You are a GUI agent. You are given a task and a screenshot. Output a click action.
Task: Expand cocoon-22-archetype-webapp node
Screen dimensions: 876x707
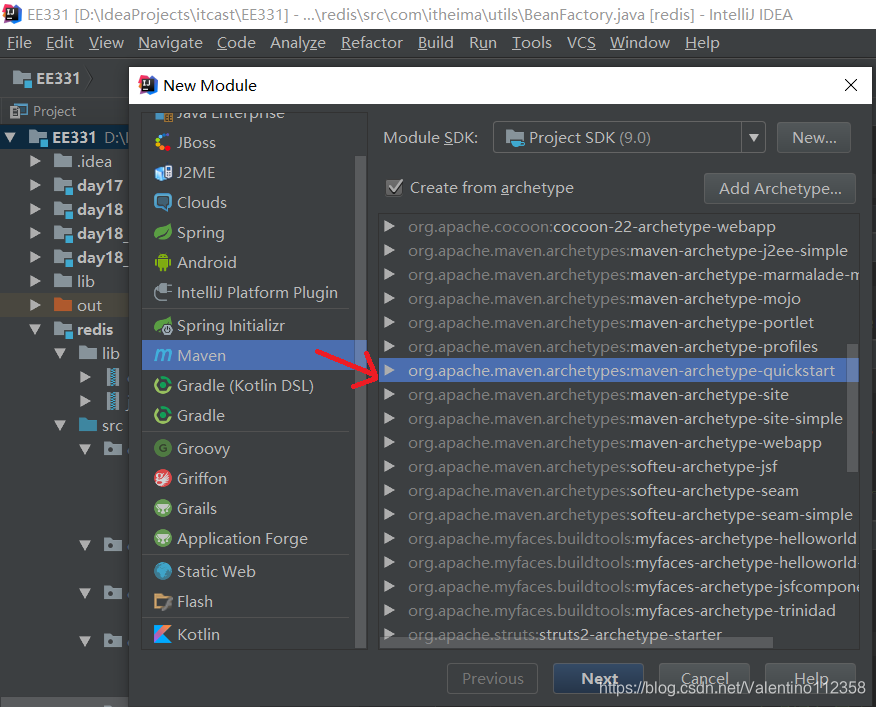389,226
